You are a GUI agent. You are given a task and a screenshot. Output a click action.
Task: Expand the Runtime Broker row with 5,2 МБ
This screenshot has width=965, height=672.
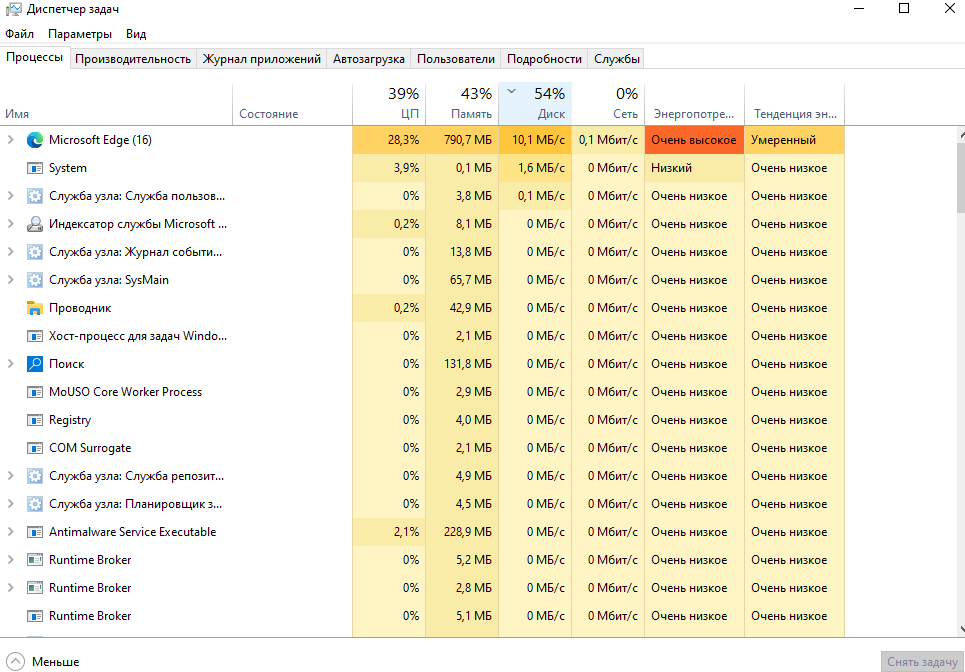[x=10, y=560]
